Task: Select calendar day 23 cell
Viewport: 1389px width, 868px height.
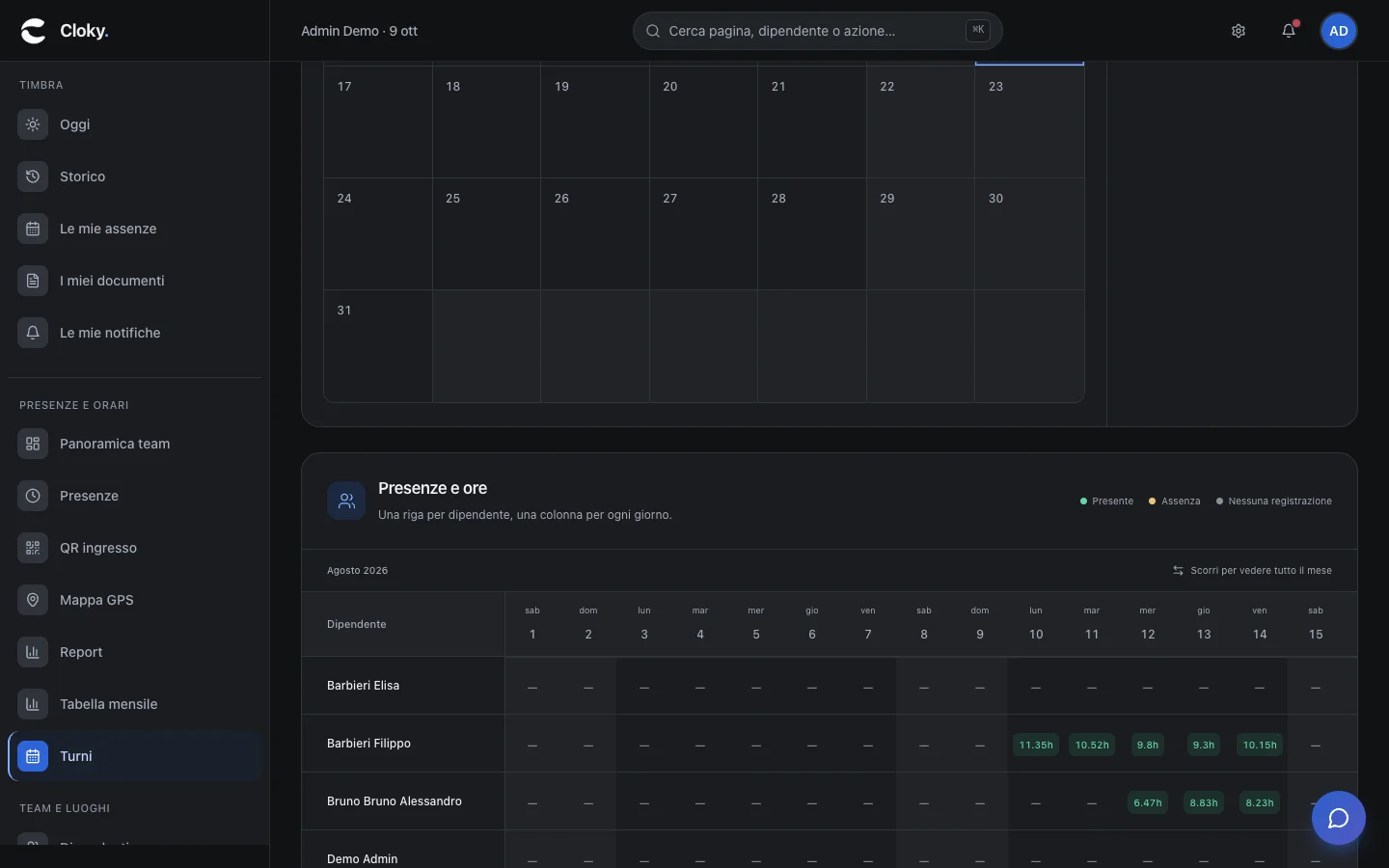Action: 1029,122
